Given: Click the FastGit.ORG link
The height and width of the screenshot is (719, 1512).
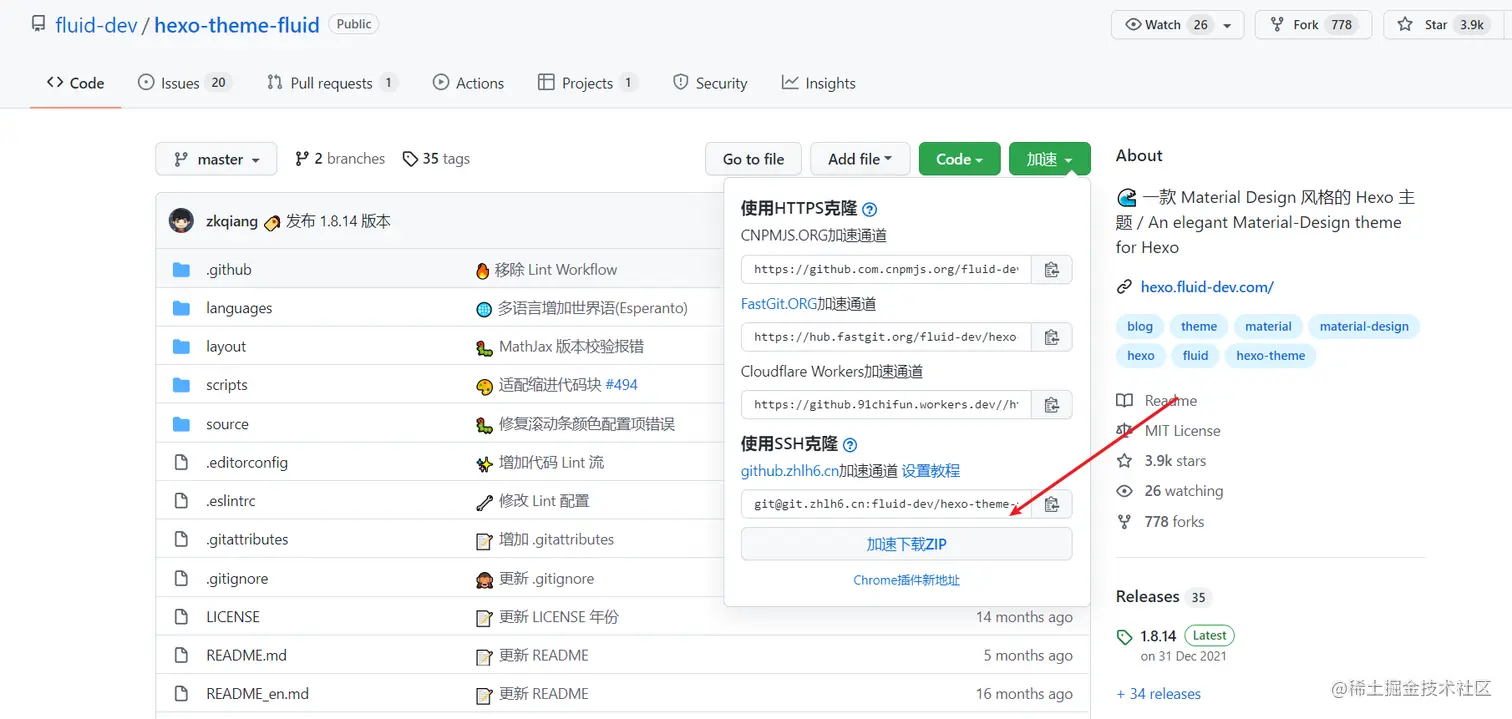Looking at the screenshot, I should coord(779,304).
